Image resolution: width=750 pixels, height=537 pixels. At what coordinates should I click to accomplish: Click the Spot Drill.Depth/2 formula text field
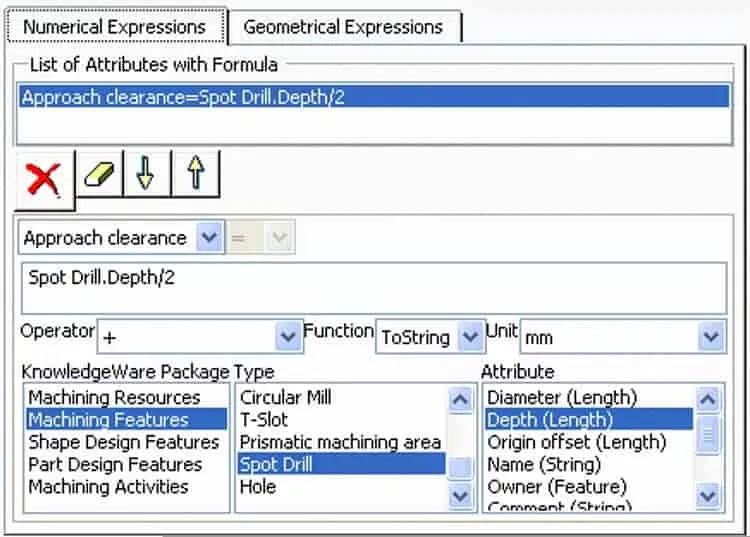(374, 287)
